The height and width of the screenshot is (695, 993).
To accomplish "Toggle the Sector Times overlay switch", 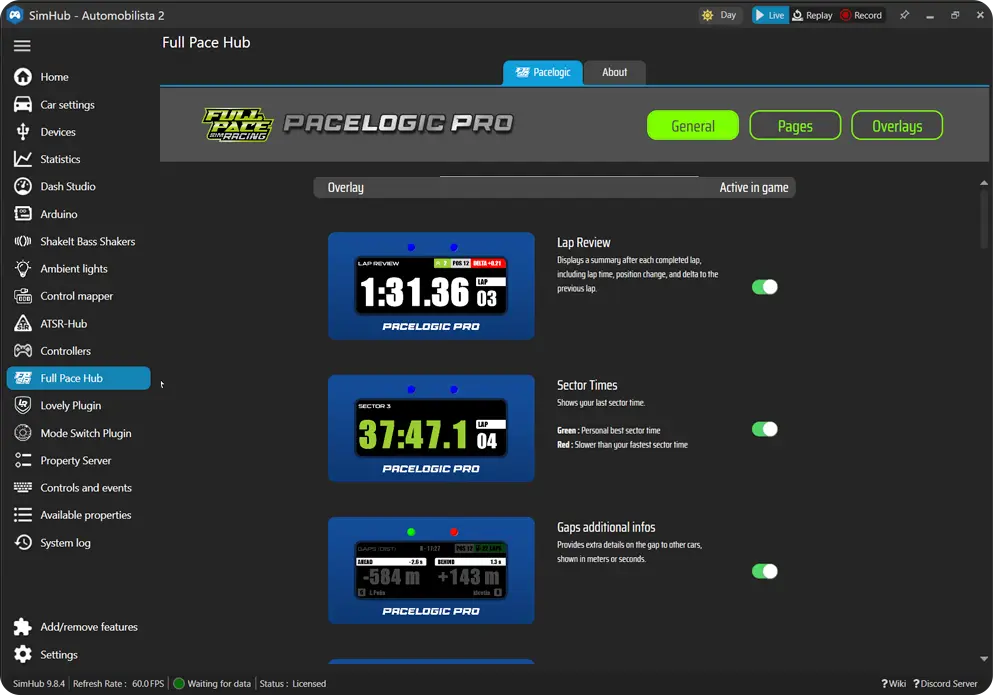I will (764, 429).
